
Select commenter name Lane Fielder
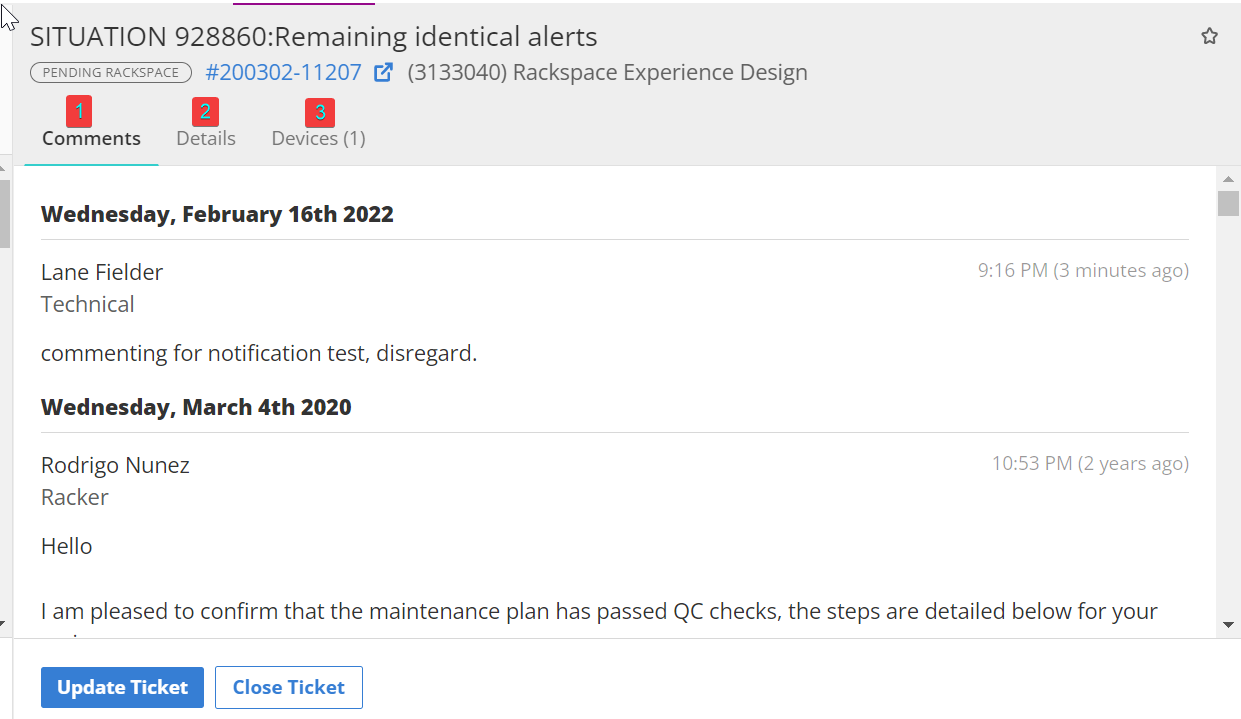pos(102,272)
